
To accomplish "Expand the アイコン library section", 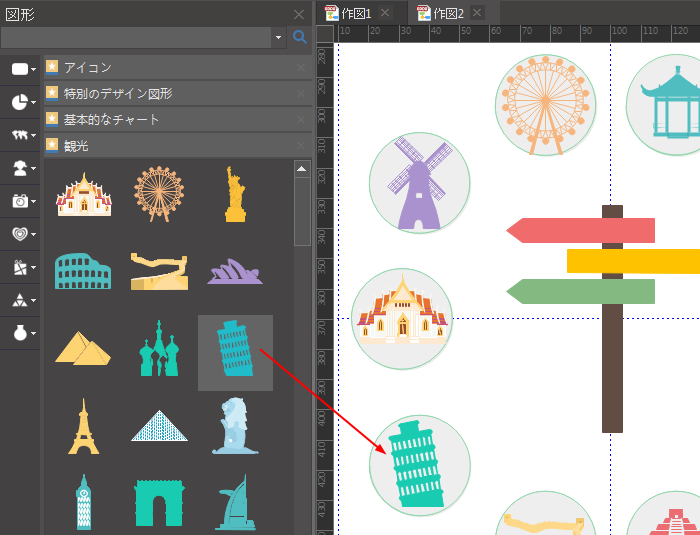I will point(88,68).
